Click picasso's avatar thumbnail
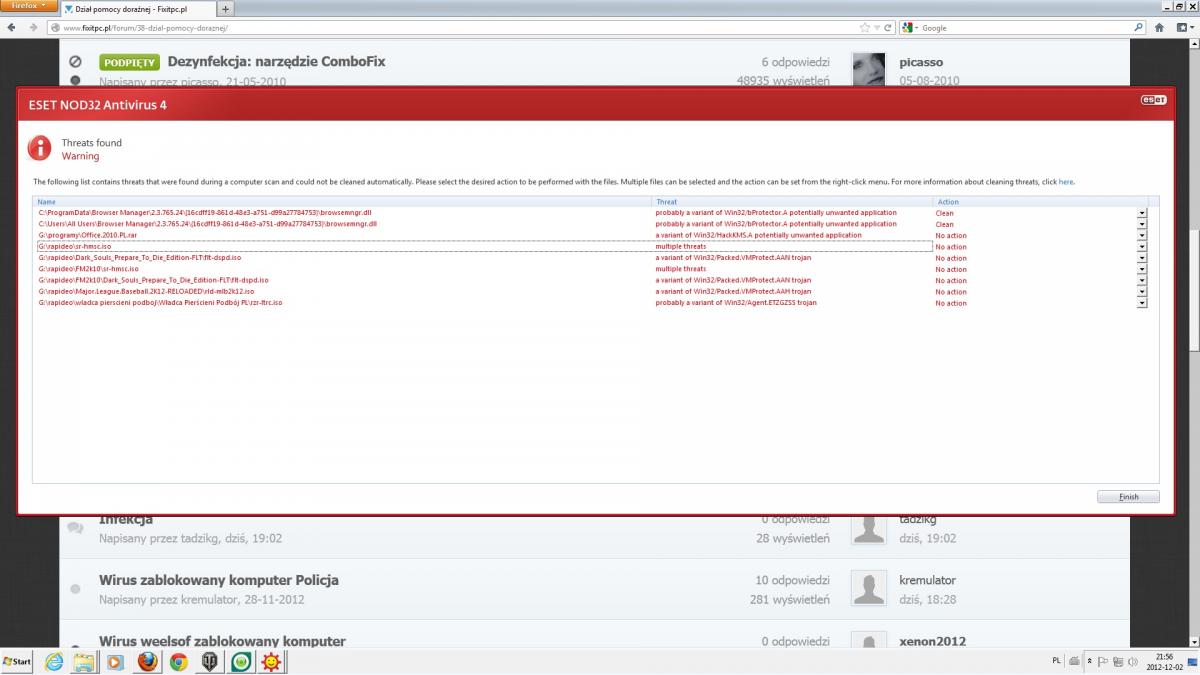 pos(868,69)
